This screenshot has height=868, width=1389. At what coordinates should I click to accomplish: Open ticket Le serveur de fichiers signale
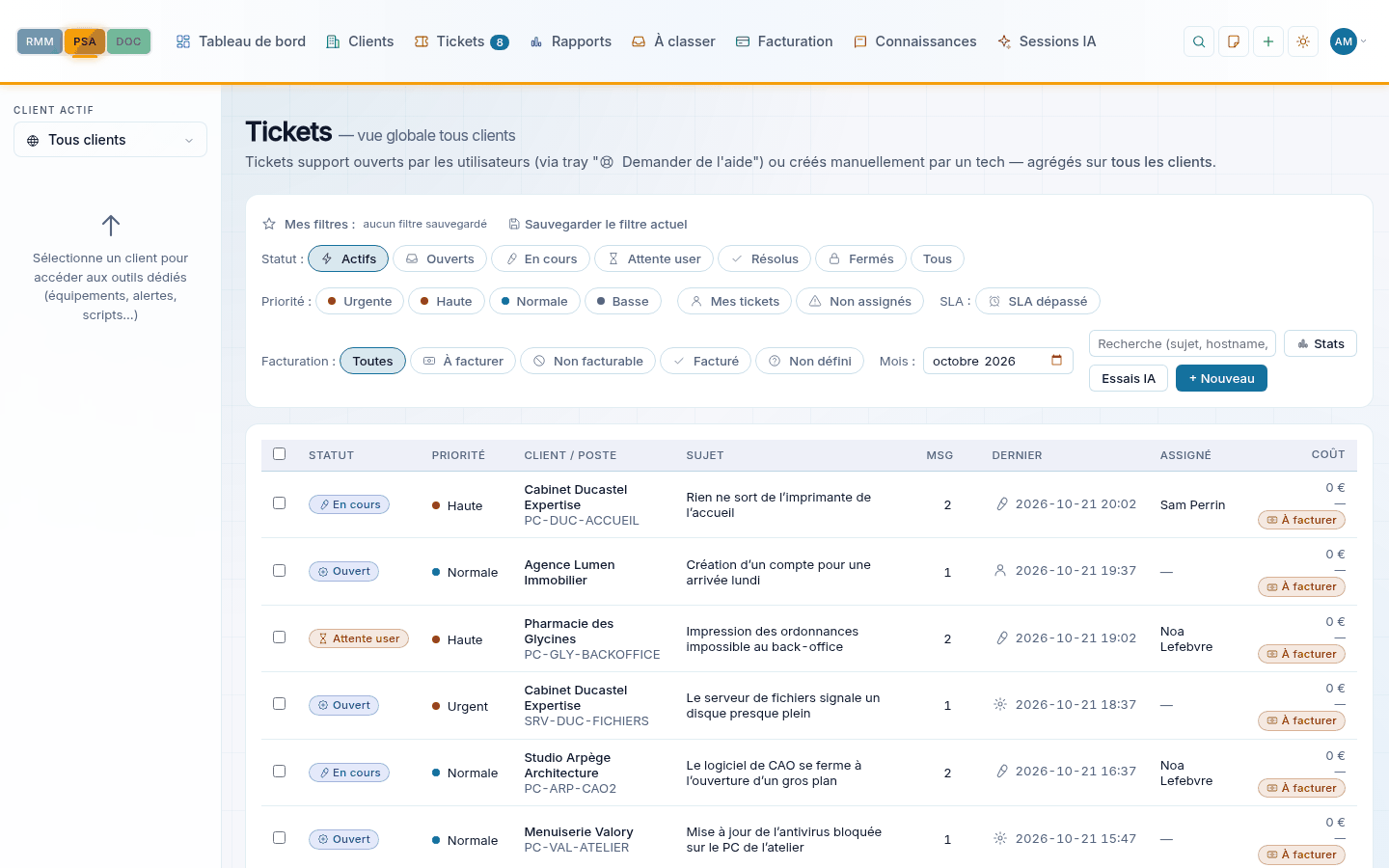point(782,705)
